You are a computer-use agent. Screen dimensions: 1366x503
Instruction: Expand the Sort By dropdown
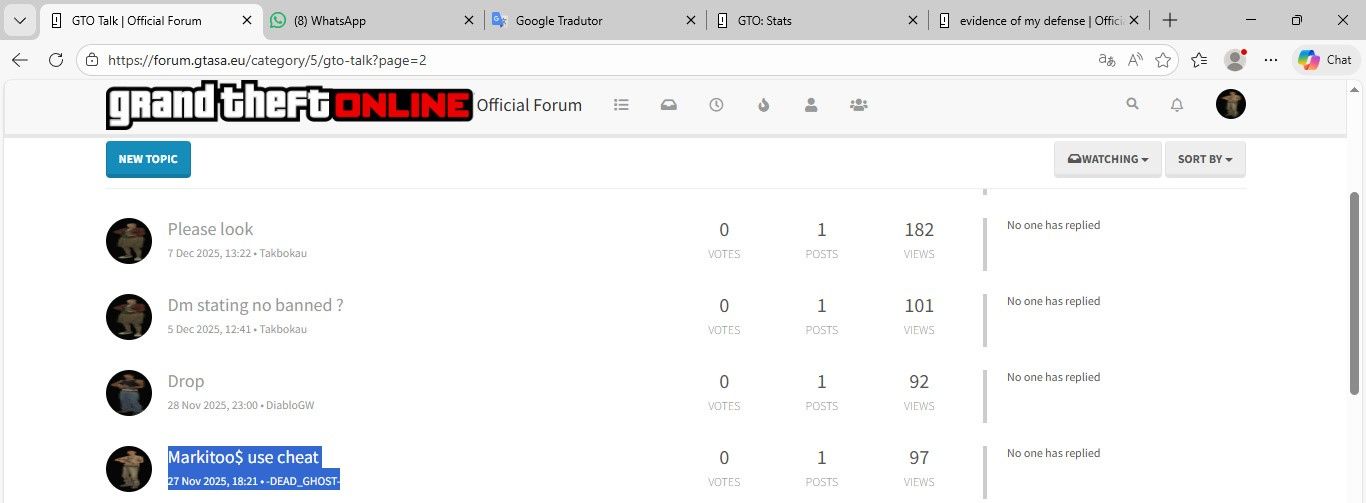1204,159
